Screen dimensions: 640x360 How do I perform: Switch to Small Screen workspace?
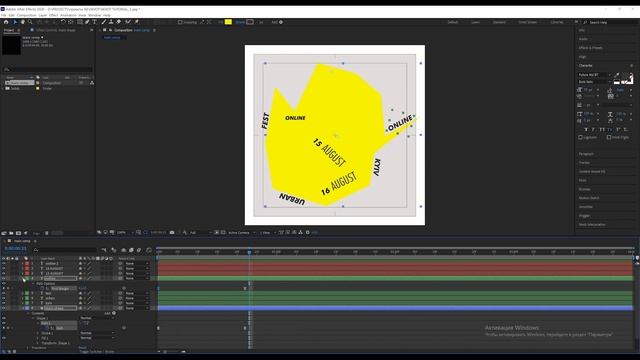(527, 22)
